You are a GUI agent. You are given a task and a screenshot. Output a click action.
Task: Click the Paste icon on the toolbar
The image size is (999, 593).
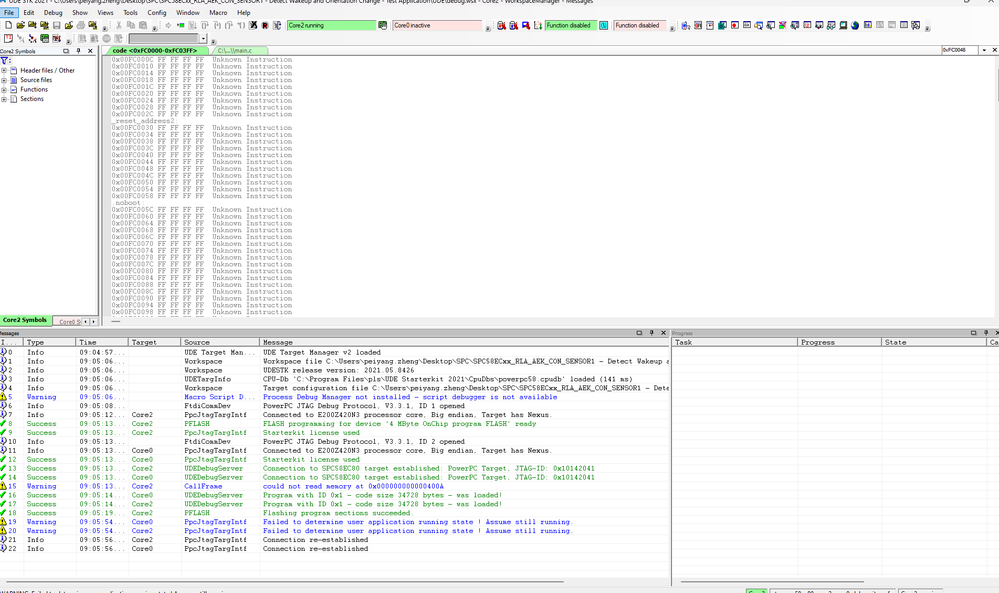[141, 25]
